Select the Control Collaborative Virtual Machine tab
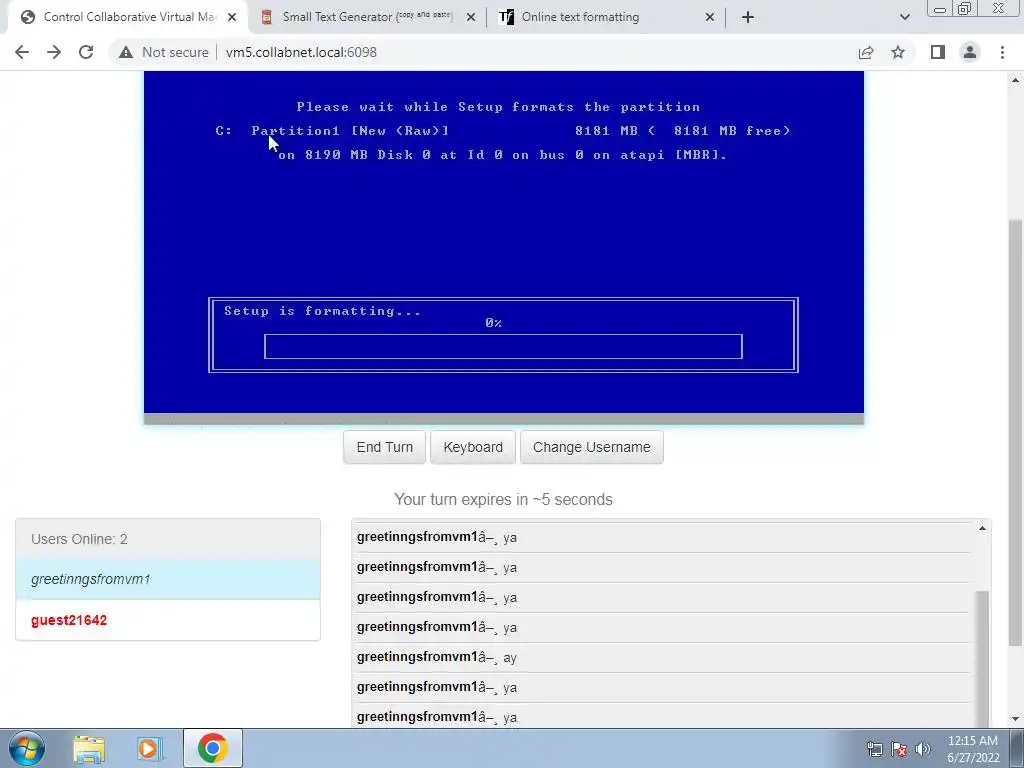The height and width of the screenshot is (768, 1024). (128, 17)
